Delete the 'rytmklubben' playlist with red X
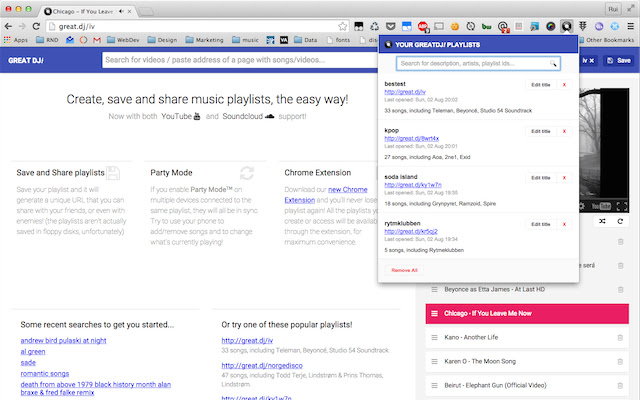640x400 pixels. (564, 224)
